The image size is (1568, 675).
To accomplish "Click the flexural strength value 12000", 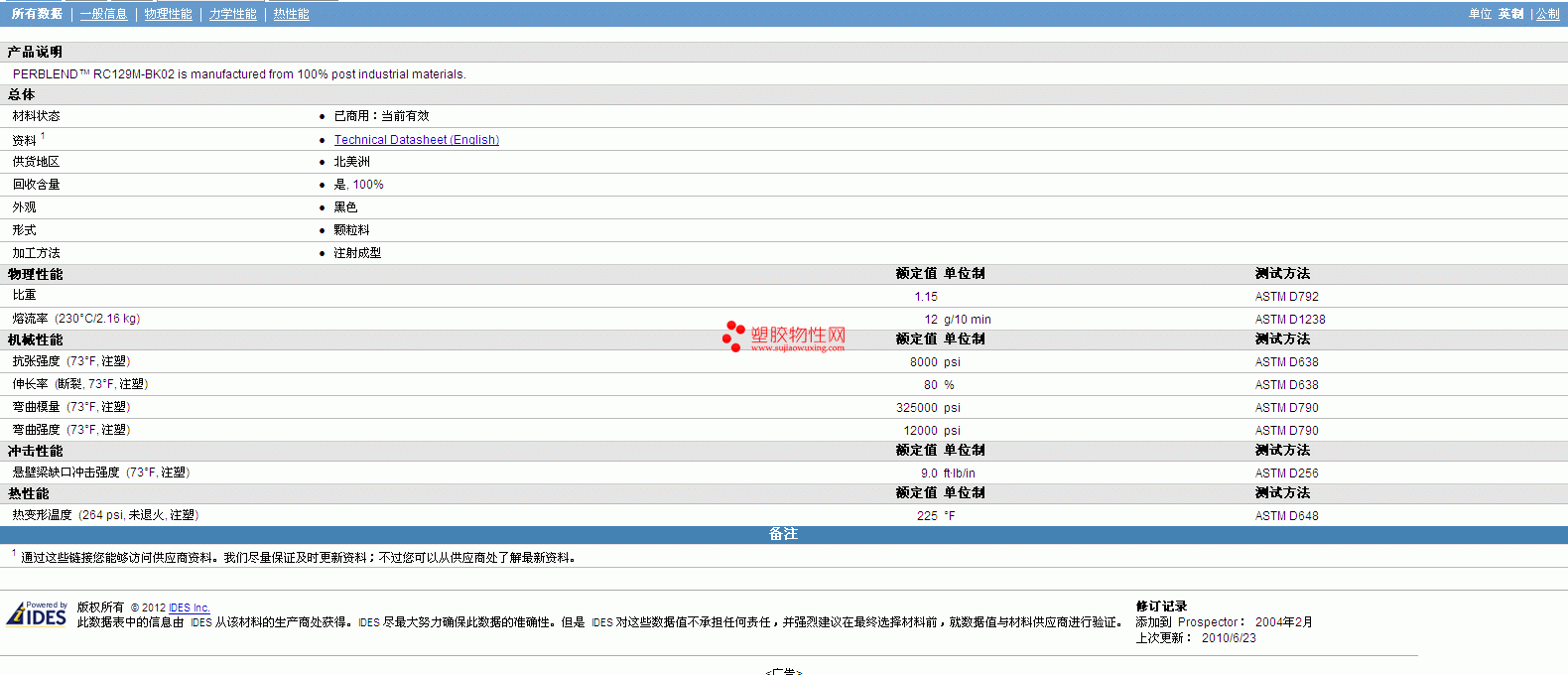I will [x=921, y=431].
